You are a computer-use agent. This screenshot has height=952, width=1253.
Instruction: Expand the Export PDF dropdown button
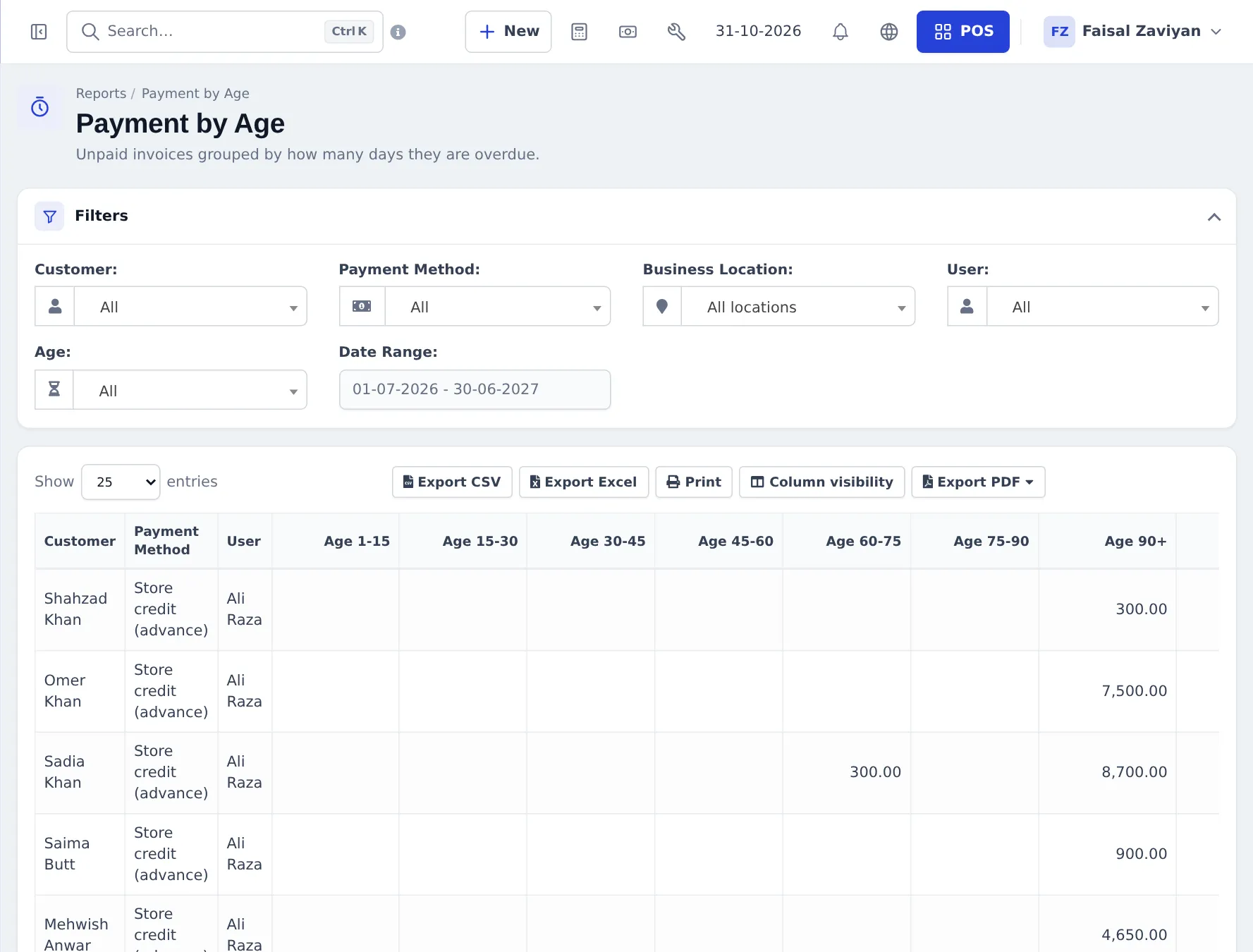tap(978, 482)
